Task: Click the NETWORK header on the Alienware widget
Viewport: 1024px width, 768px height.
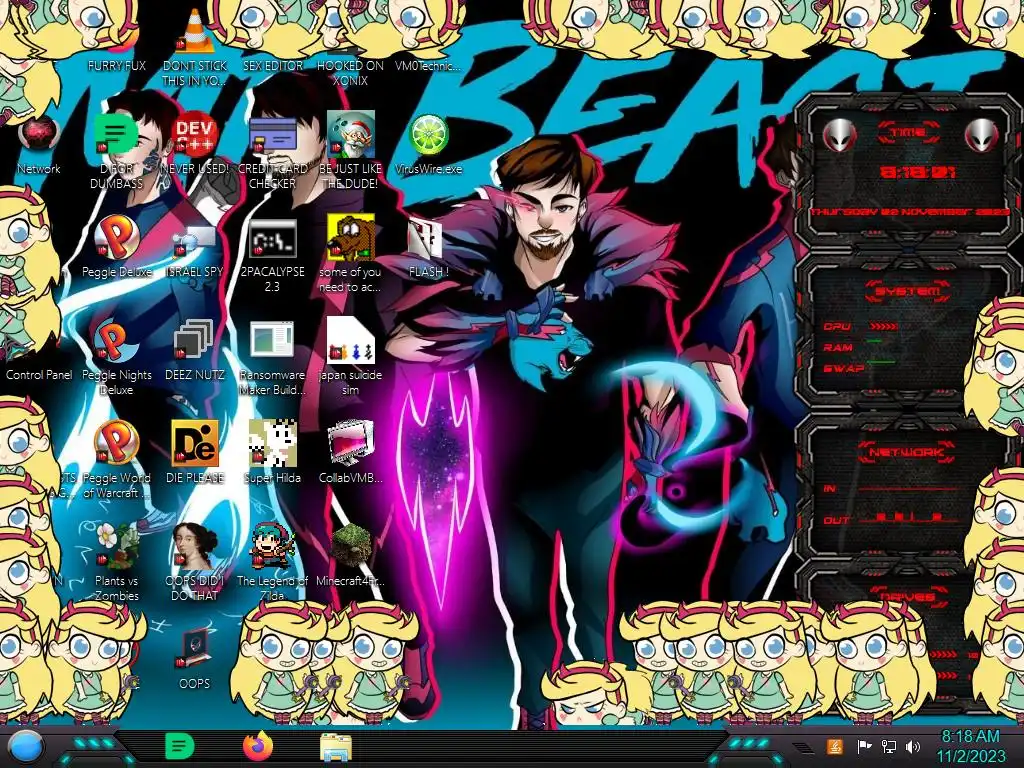Action: click(906, 452)
